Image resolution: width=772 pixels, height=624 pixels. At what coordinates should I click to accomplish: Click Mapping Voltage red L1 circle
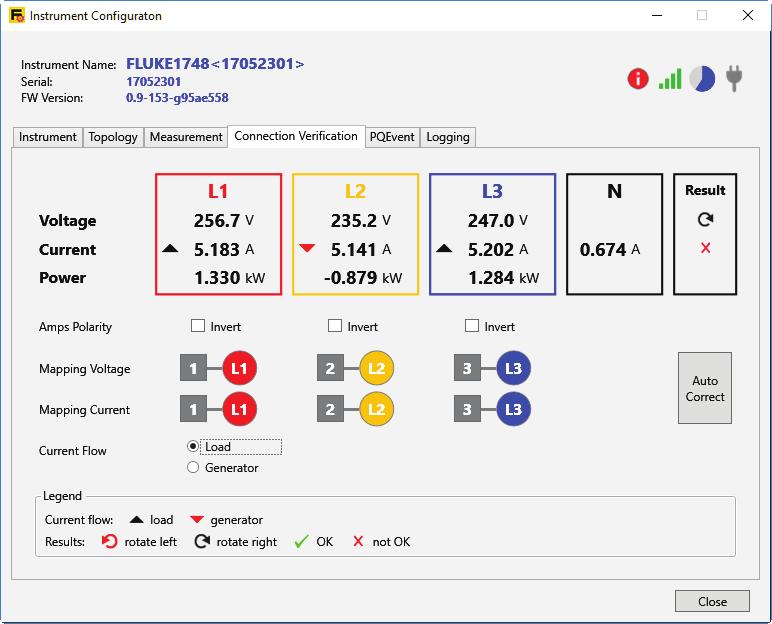coord(239,368)
